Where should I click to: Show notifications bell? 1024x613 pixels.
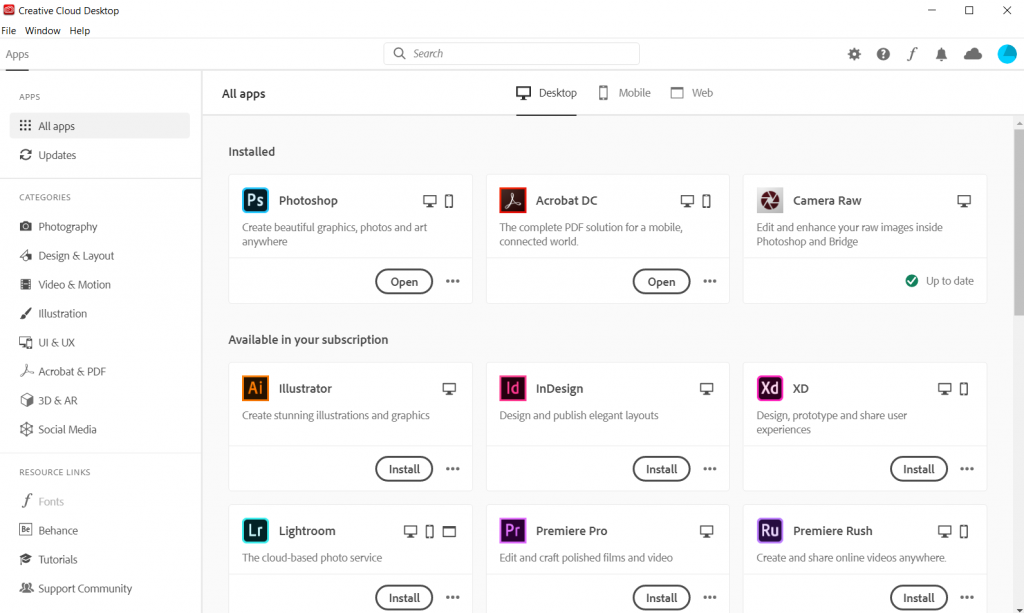tap(941, 54)
